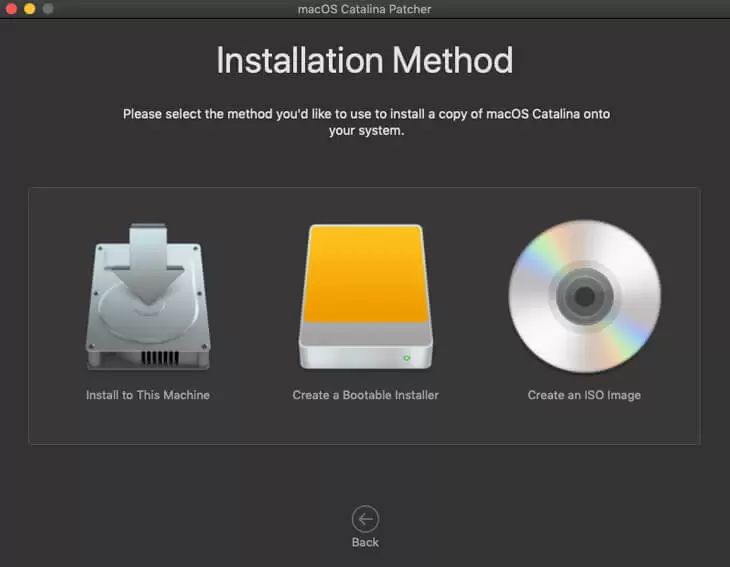Click the green LED on the external drive icon
This screenshot has height=567, width=730.
coord(407,358)
